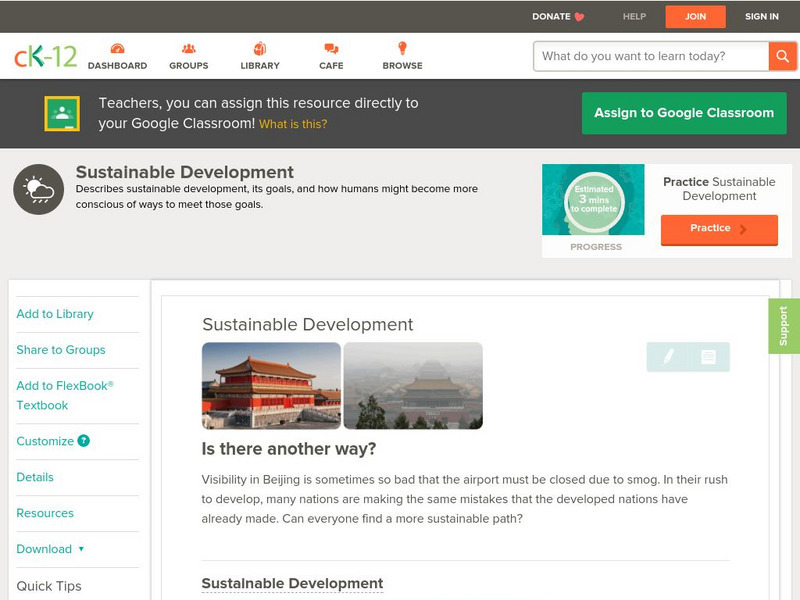Select the highlighter annotation icon
The image size is (800, 600).
click(x=667, y=357)
